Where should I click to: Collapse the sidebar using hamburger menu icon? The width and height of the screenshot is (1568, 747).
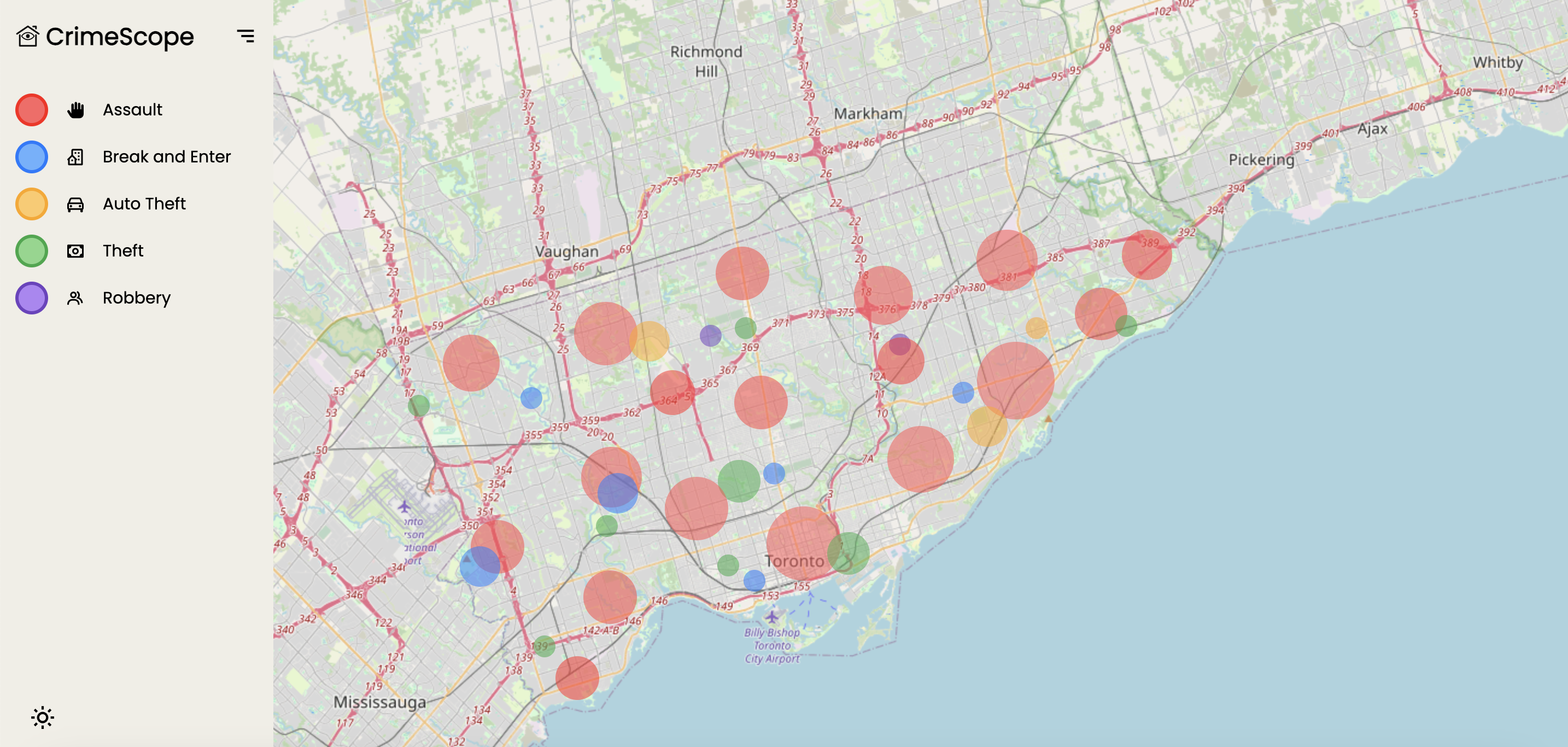click(x=245, y=36)
